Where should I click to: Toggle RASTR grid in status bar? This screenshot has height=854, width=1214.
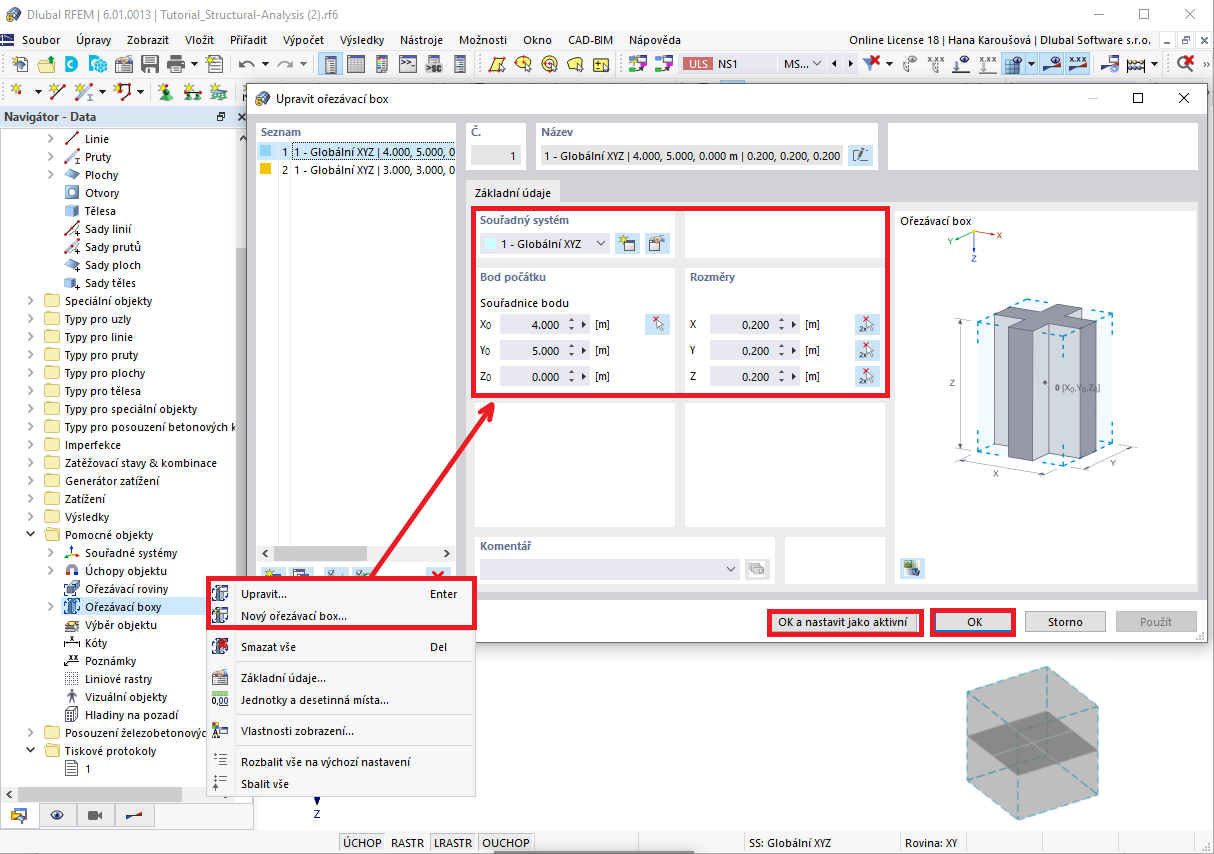(x=407, y=843)
